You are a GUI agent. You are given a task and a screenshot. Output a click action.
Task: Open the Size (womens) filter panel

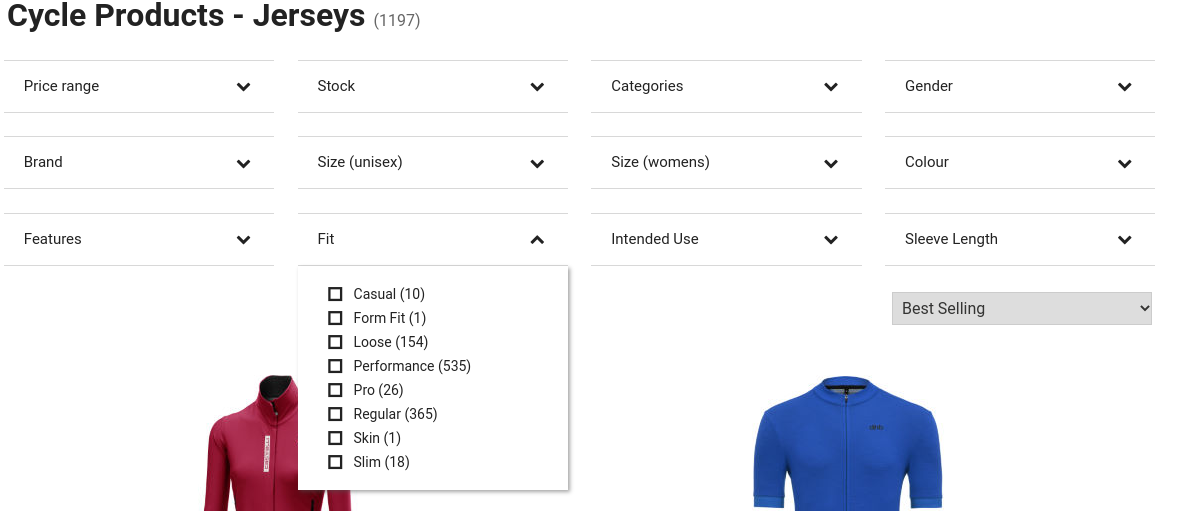coord(725,162)
